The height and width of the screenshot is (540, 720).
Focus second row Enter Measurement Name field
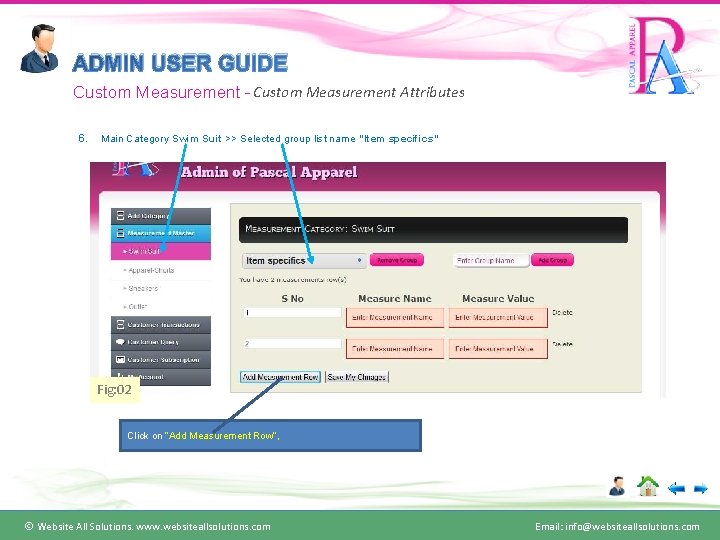pos(395,349)
